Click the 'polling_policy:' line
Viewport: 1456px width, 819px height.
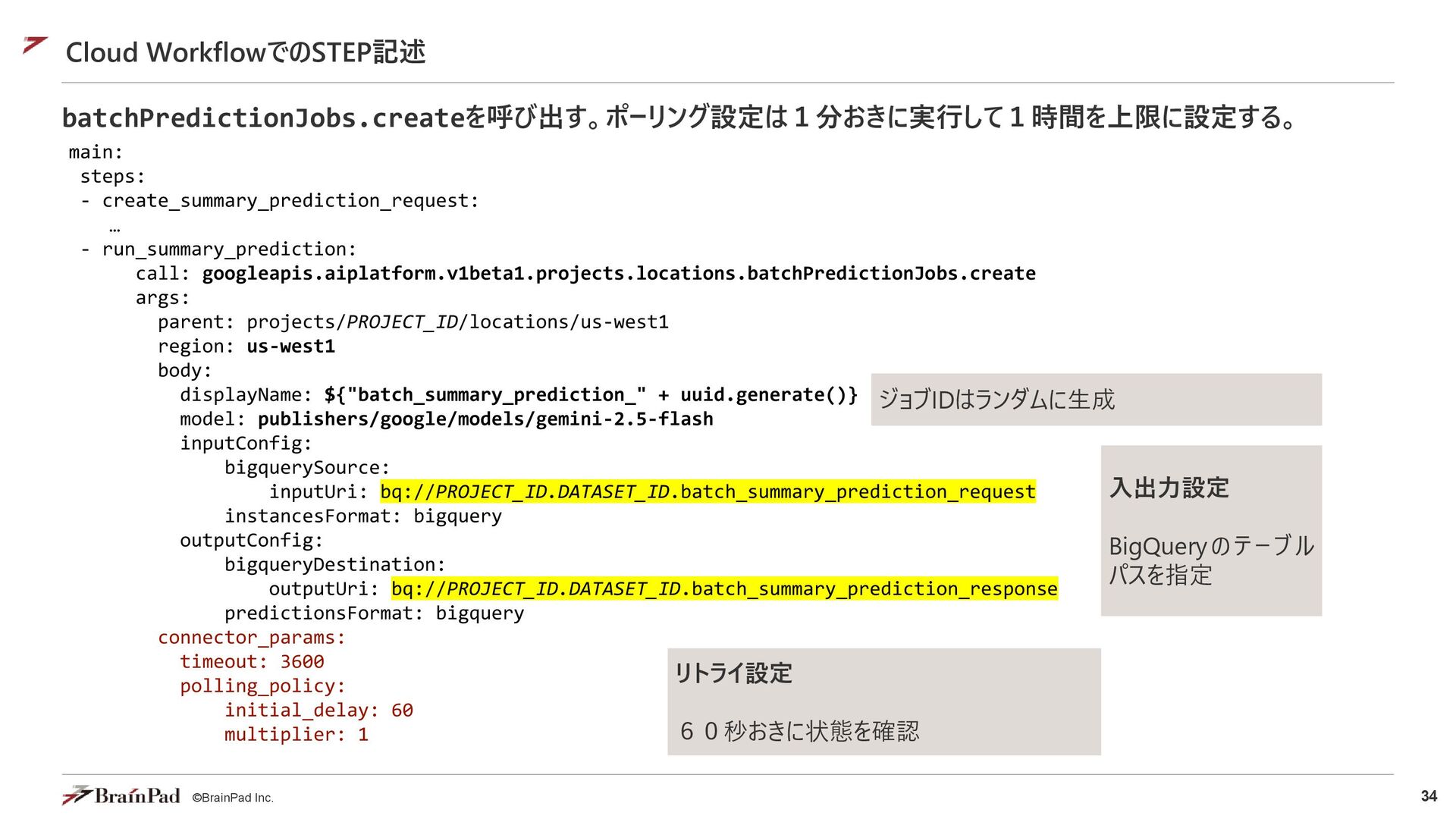point(262,686)
